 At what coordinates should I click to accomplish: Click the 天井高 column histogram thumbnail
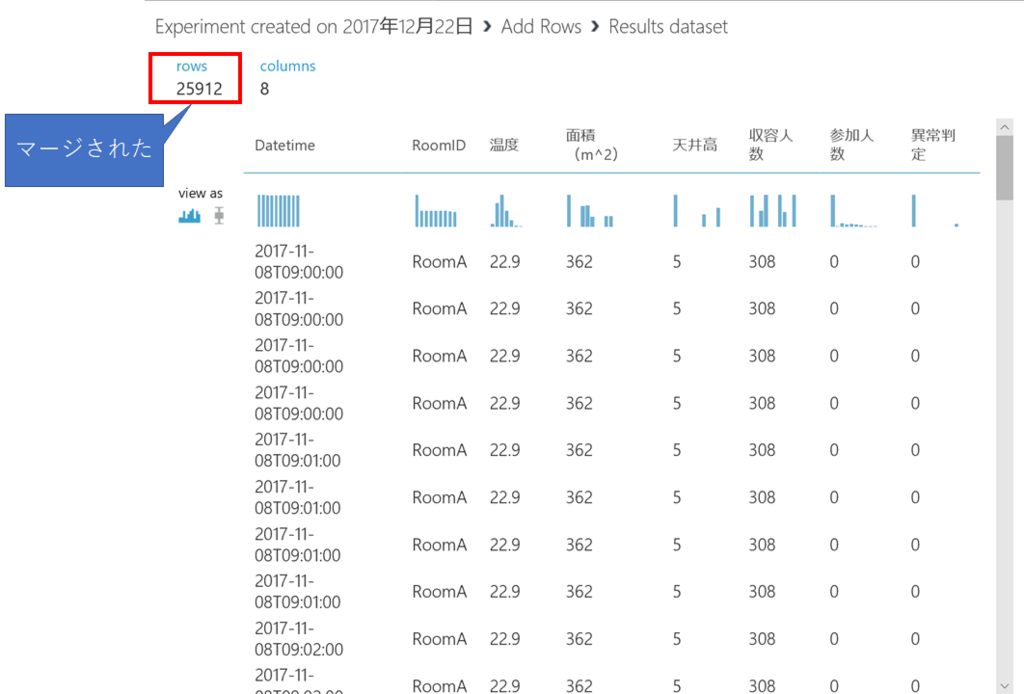pyautogui.click(x=697, y=211)
